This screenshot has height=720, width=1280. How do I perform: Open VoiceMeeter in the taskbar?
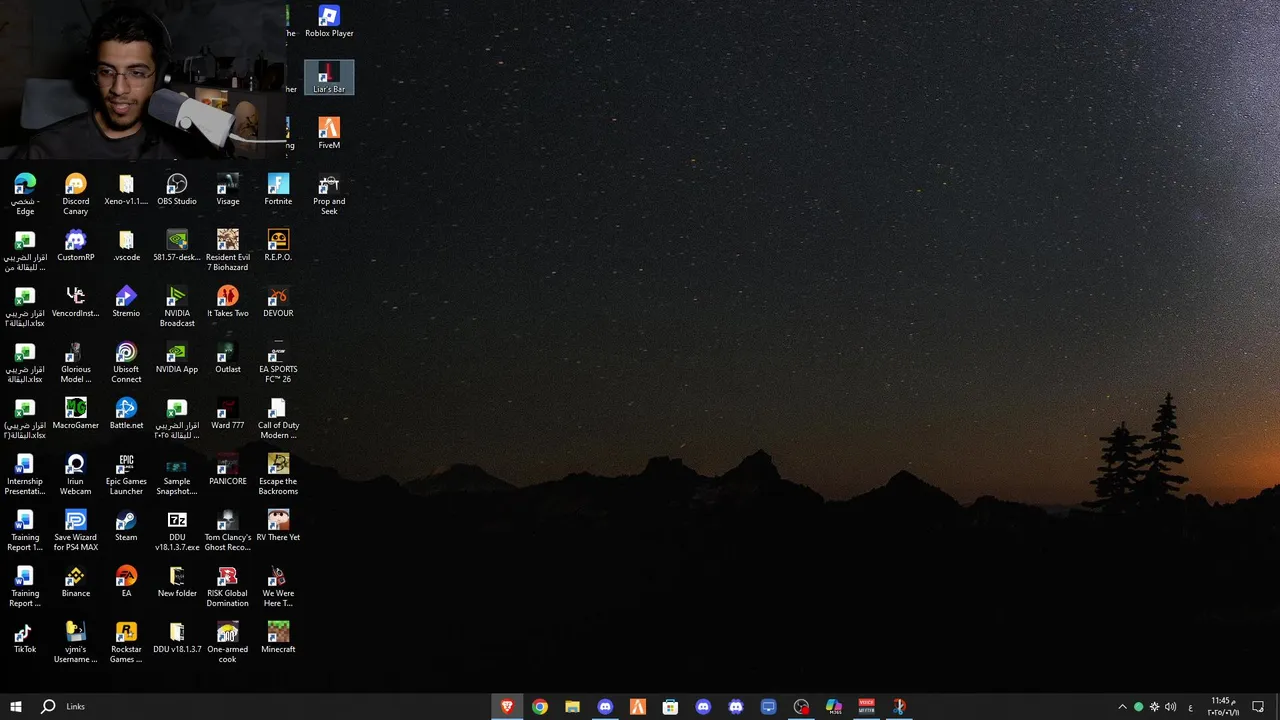click(867, 706)
